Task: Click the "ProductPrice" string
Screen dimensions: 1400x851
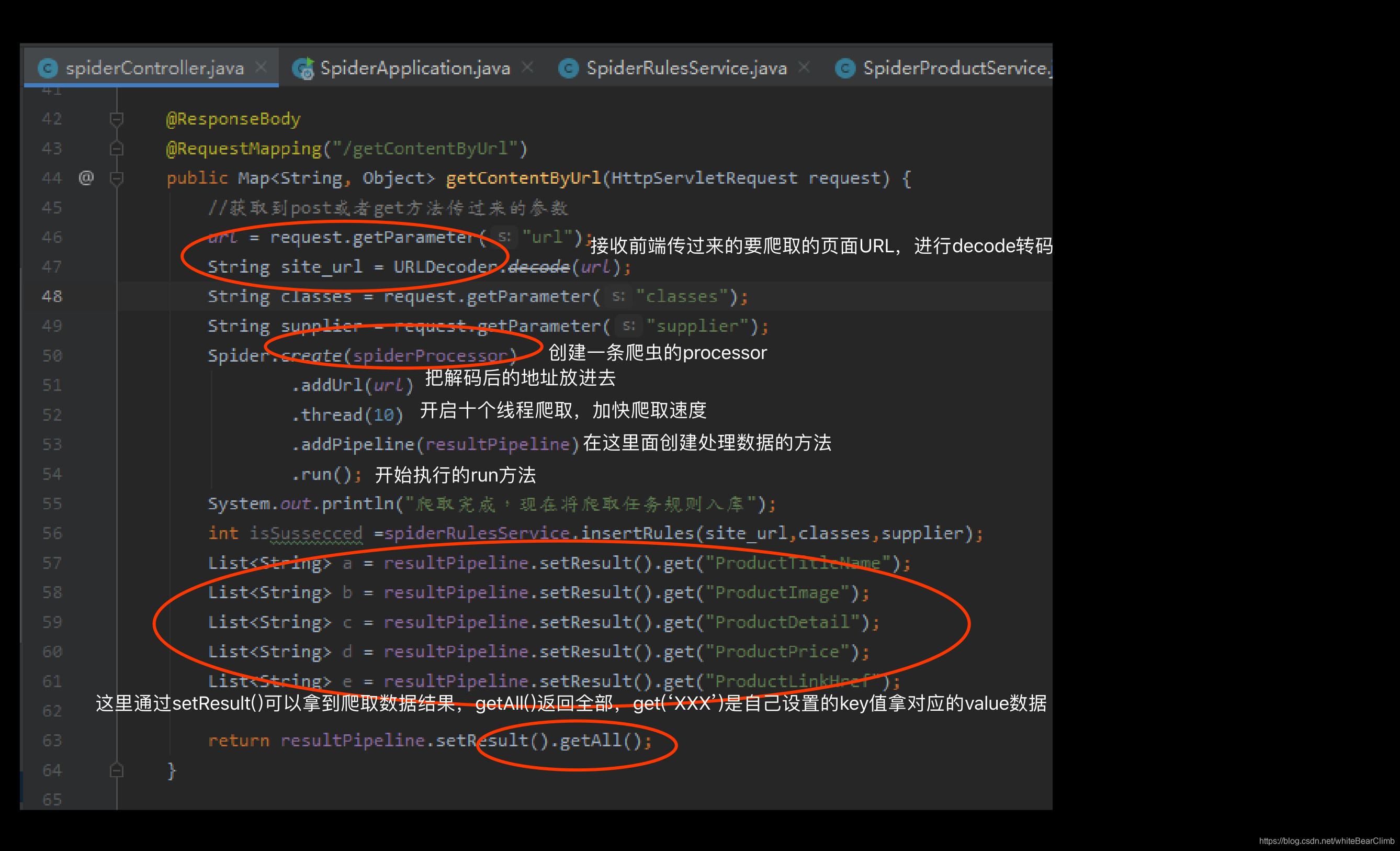Action: 777,652
